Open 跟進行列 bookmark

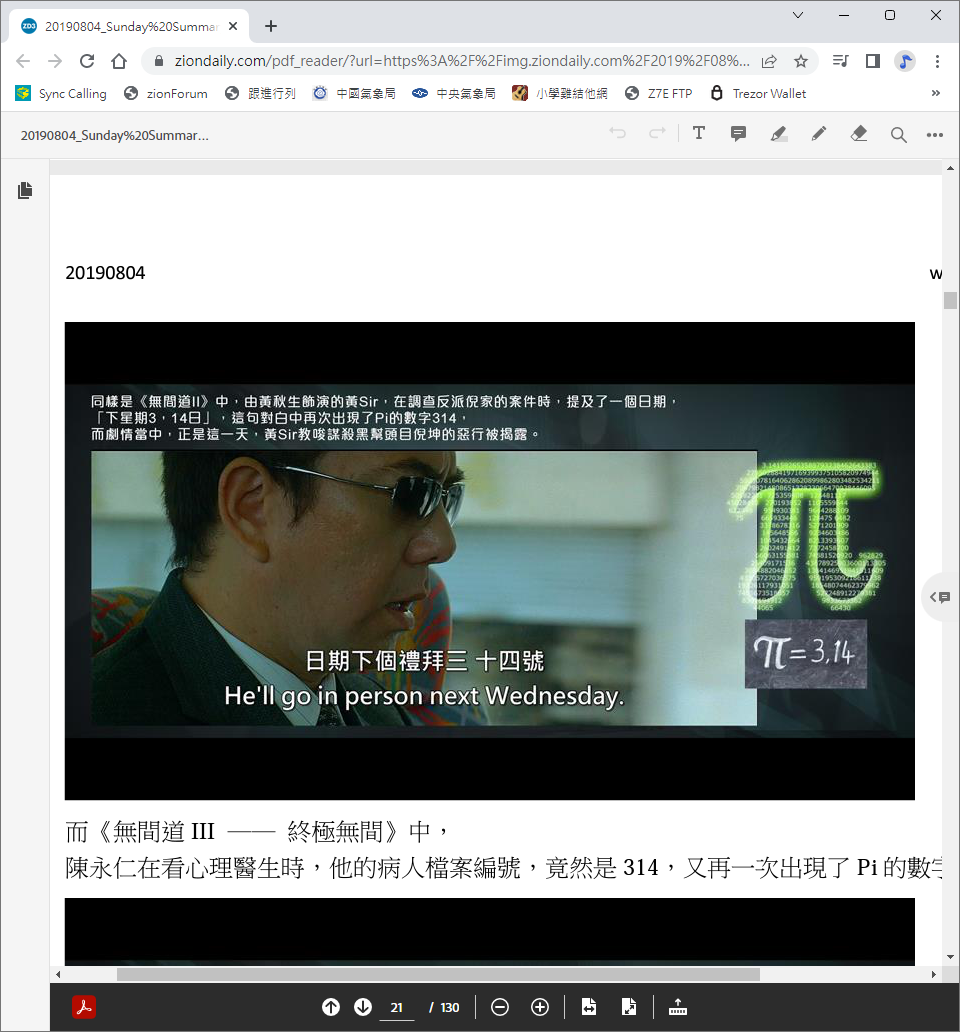coord(261,93)
